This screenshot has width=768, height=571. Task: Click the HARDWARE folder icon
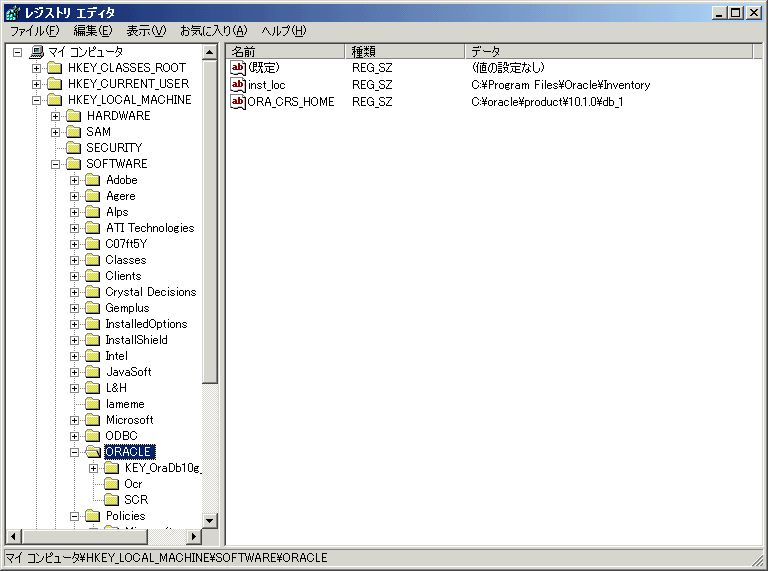pyautogui.click(x=73, y=116)
